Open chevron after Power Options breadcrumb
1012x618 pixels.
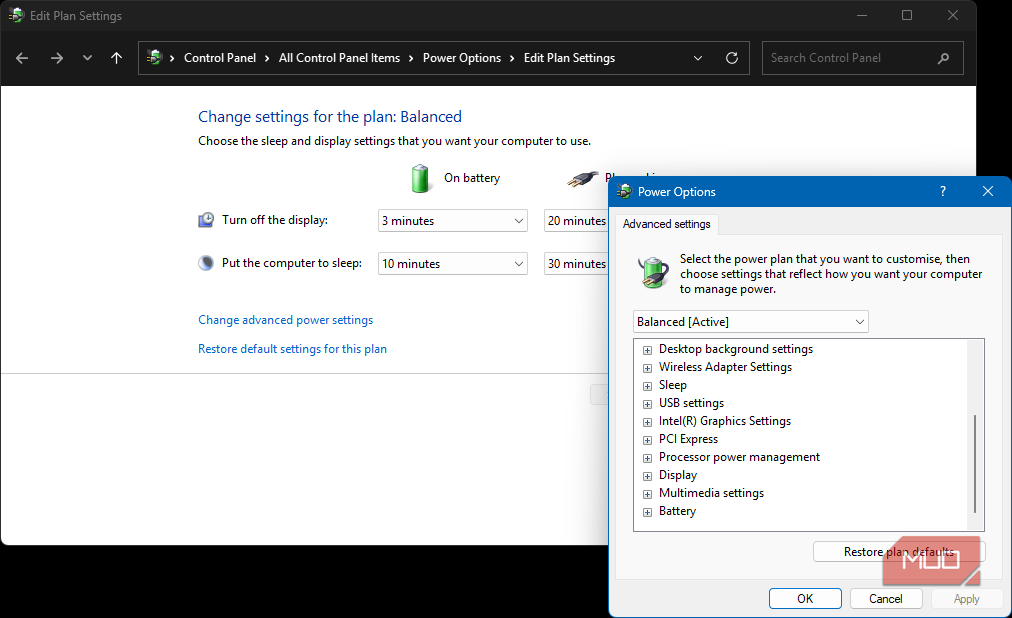coord(512,58)
